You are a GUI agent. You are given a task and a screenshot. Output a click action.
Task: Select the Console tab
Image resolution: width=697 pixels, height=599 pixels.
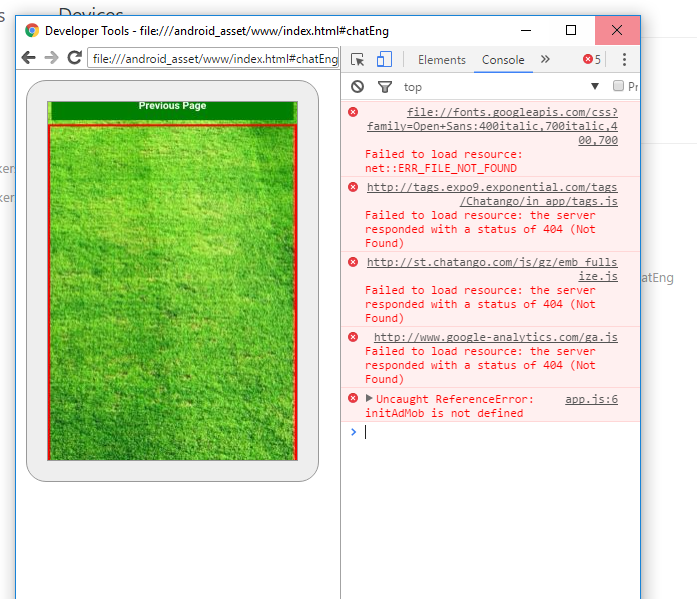503,60
